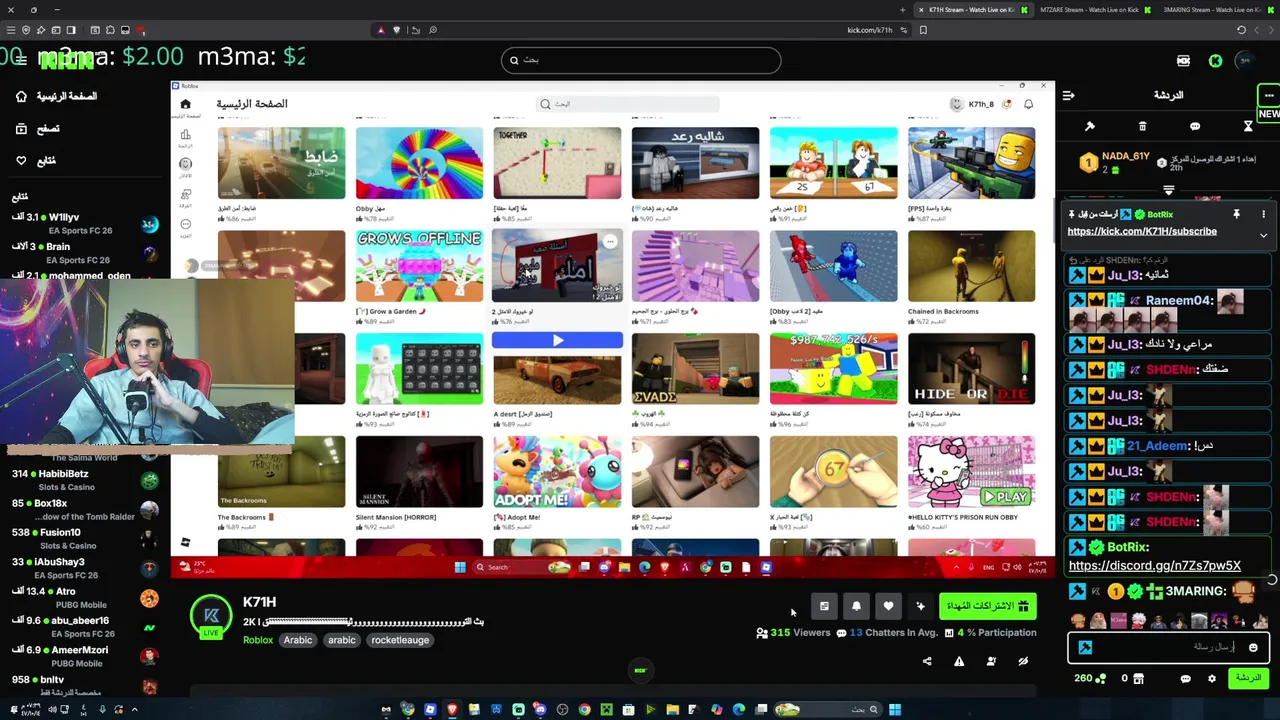The width and height of the screenshot is (1280, 720).
Task: Click the notification bell button under stream
Action: click(856, 606)
